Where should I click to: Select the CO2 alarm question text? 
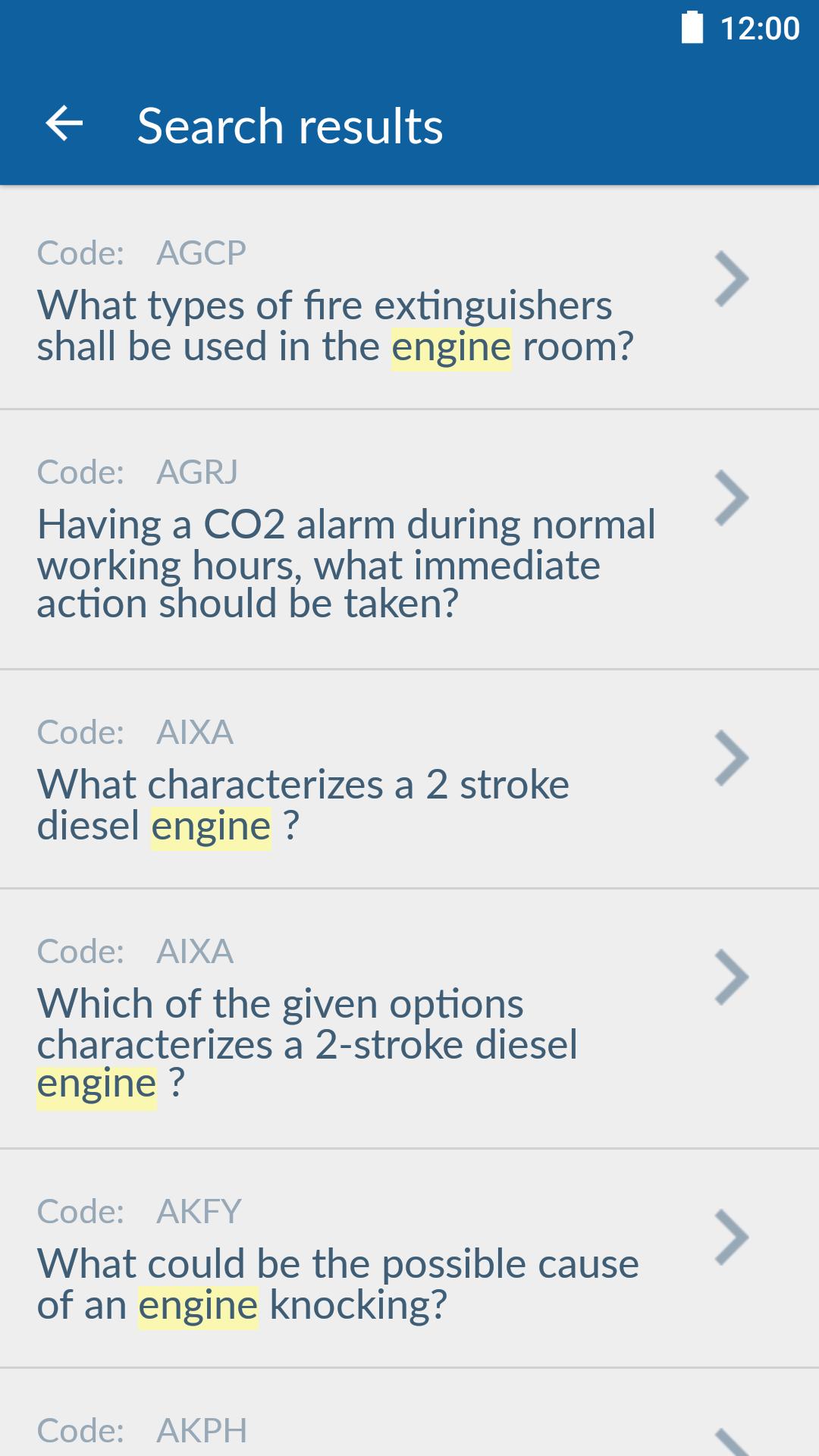[346, 564]
